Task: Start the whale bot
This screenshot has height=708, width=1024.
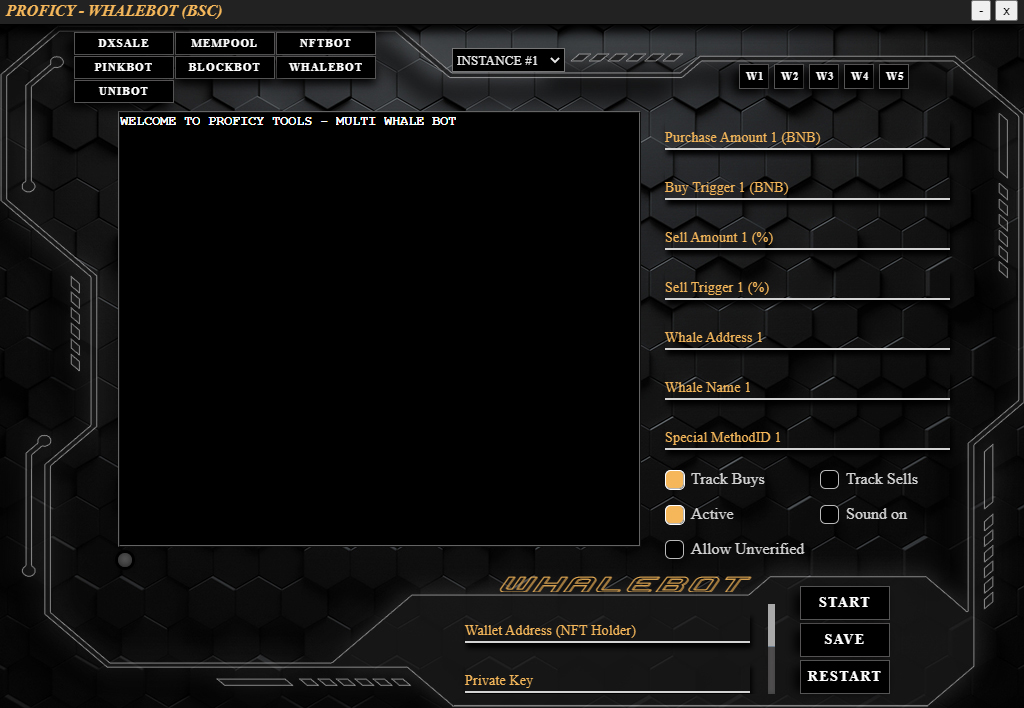Action: point(844,603)
